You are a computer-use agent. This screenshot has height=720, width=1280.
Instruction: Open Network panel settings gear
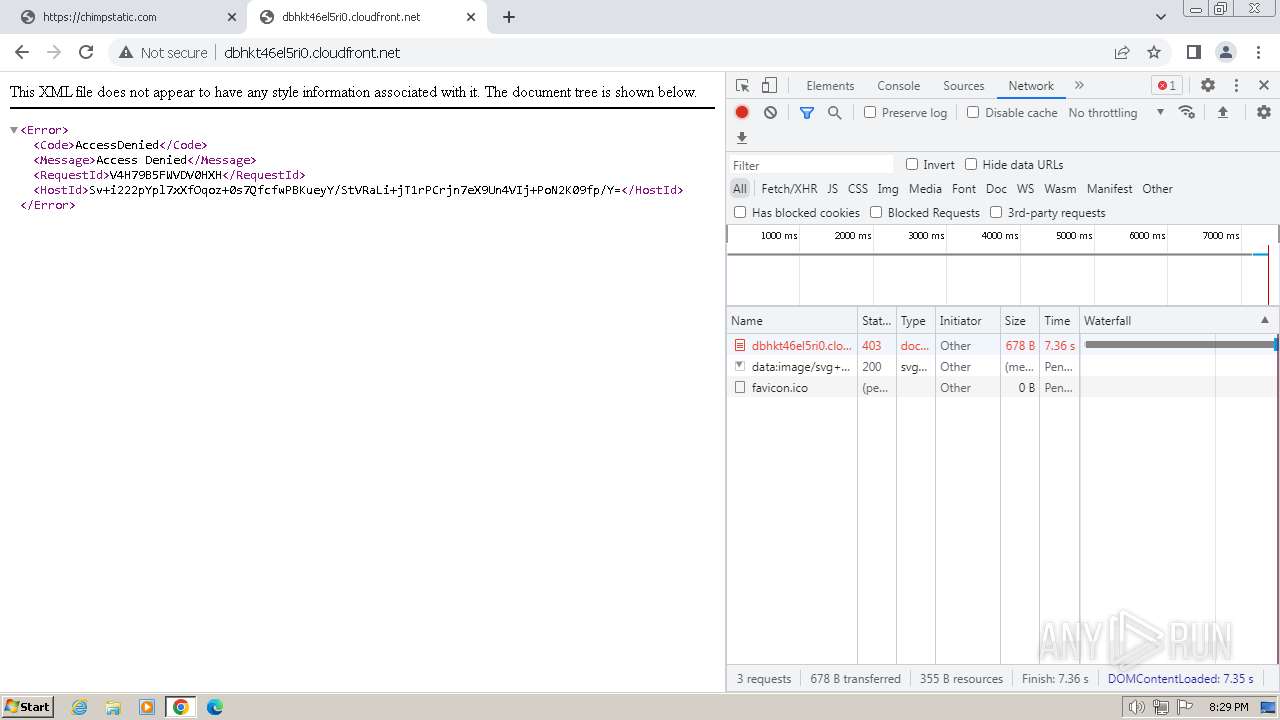(x=1264, y=112)
